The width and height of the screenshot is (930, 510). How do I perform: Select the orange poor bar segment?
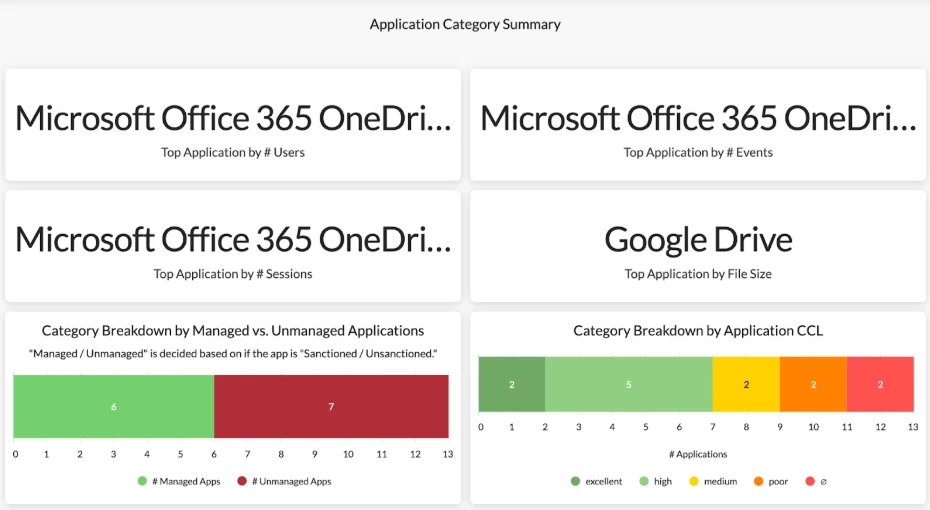point(813,384)
